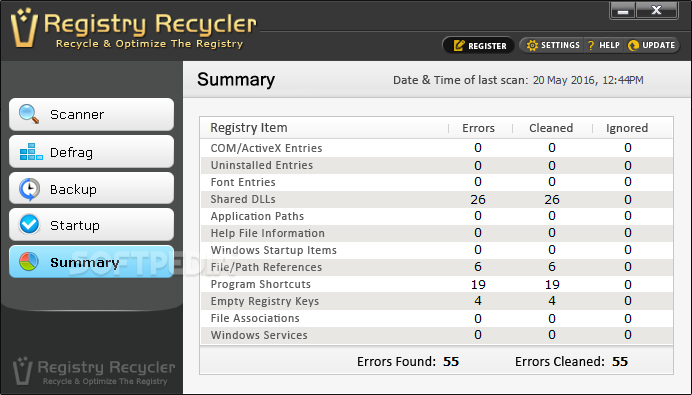Click the Errors column header
692x395 pixels.
(x=478, y=128)
